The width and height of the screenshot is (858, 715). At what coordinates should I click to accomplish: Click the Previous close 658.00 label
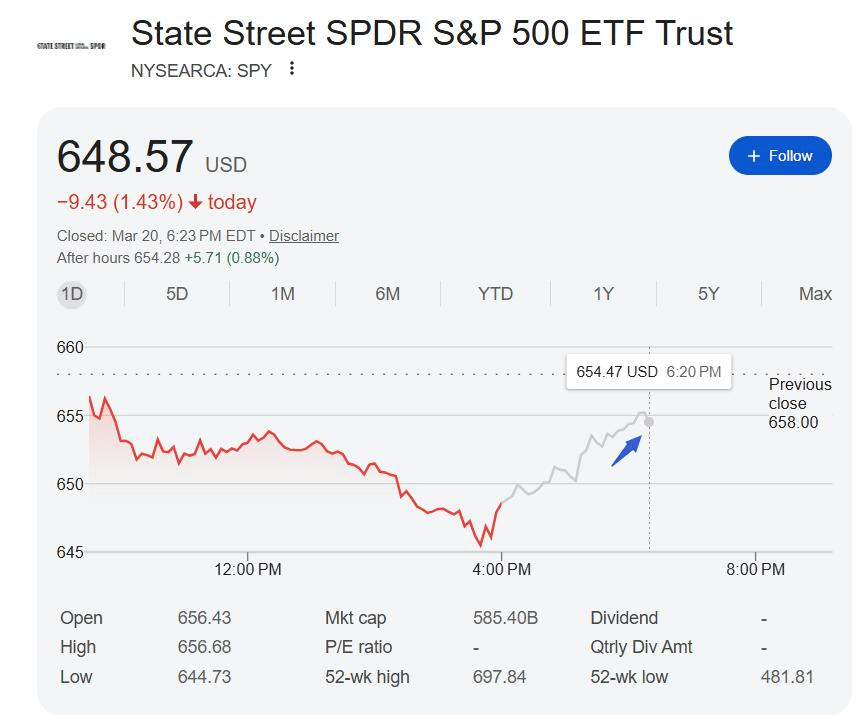[x=799, y=403]
